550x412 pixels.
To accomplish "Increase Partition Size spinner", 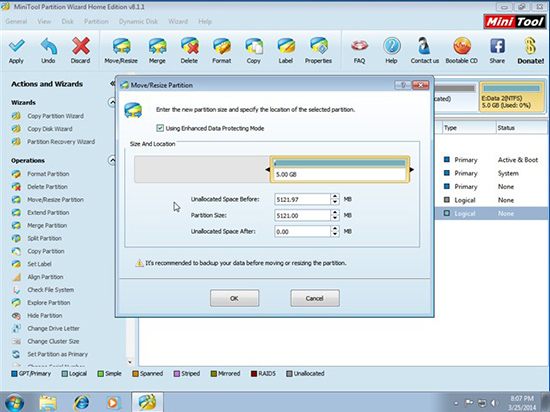I will (335, 213).
